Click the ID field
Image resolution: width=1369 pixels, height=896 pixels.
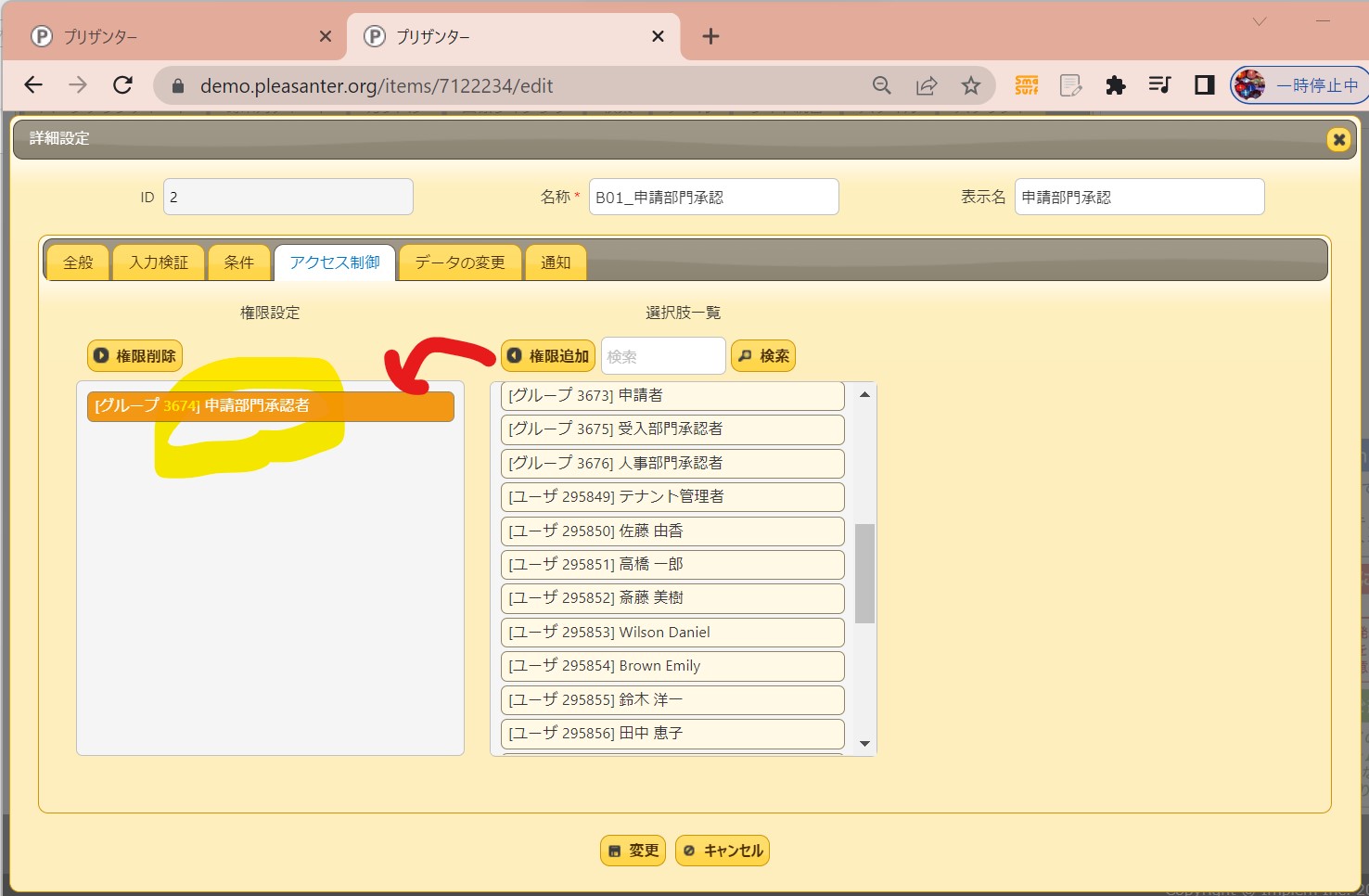click(288, 197)
